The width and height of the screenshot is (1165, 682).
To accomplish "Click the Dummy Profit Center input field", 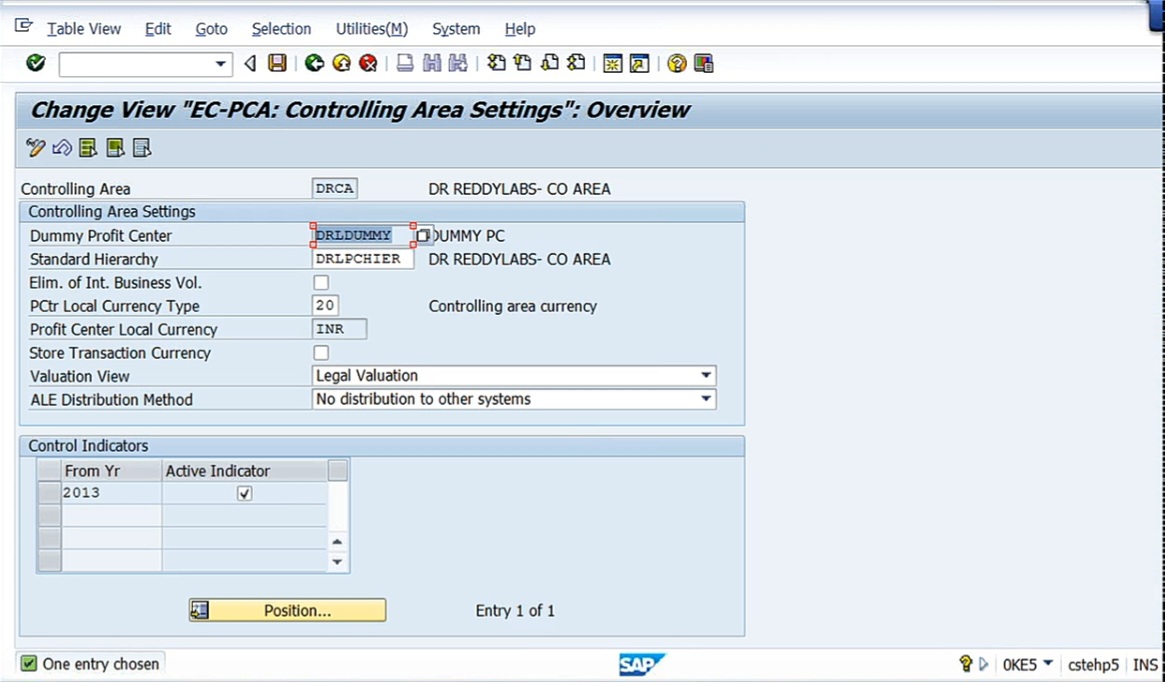I will [x=363, y=236].
